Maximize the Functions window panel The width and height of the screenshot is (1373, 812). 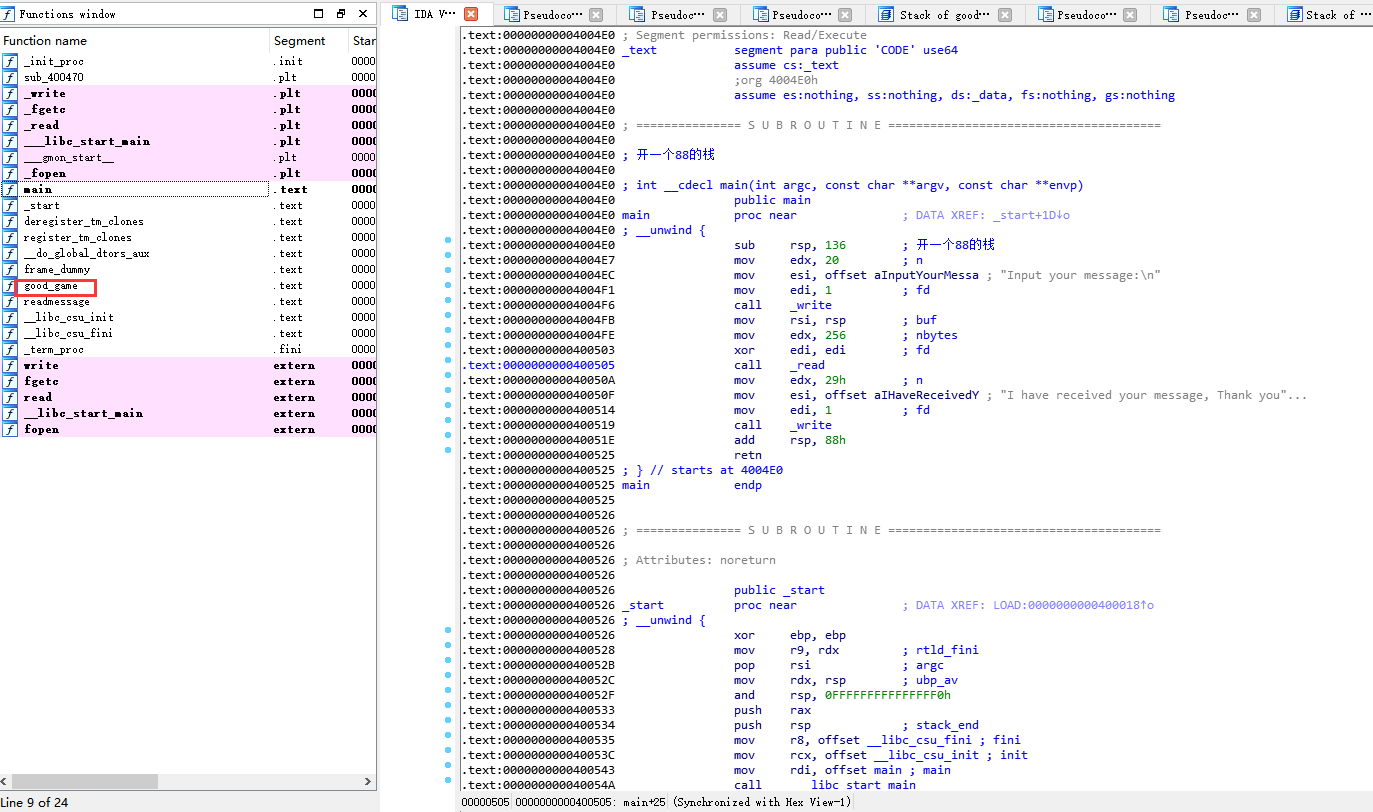click(x=319, y=14)
